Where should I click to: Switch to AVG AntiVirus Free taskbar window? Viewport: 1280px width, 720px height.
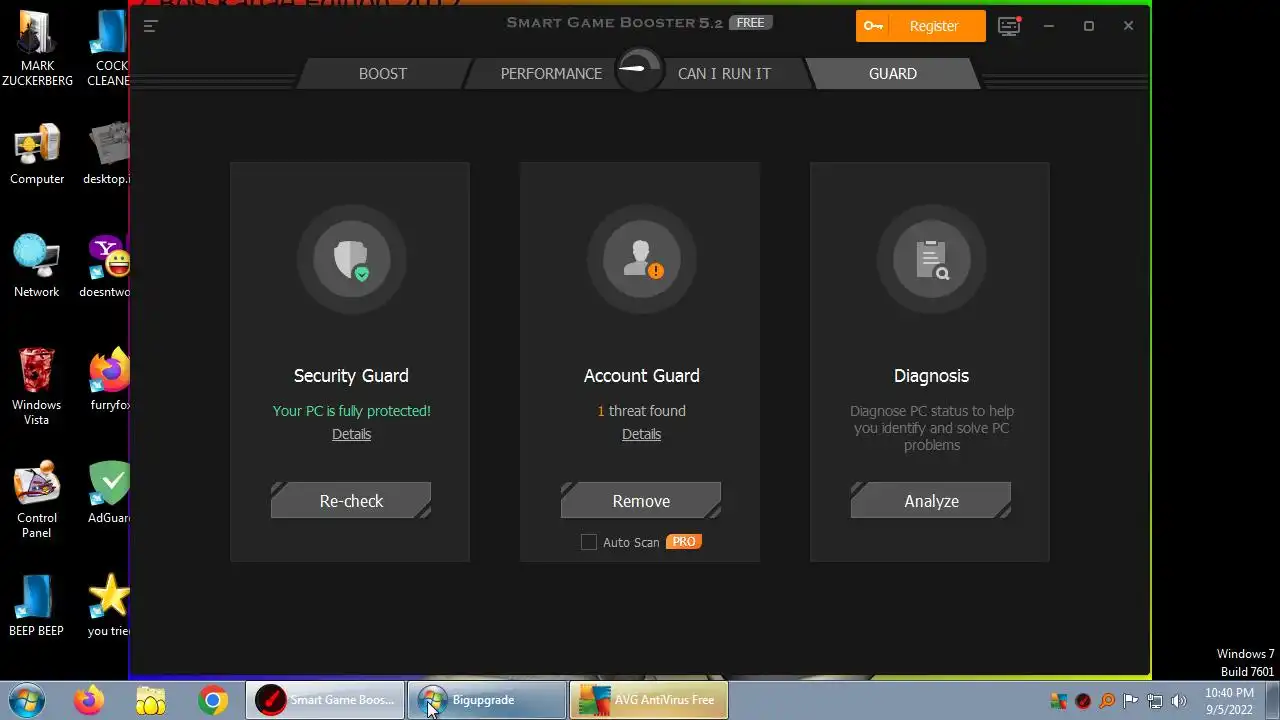pyautogui.click(x=649, y=700)
